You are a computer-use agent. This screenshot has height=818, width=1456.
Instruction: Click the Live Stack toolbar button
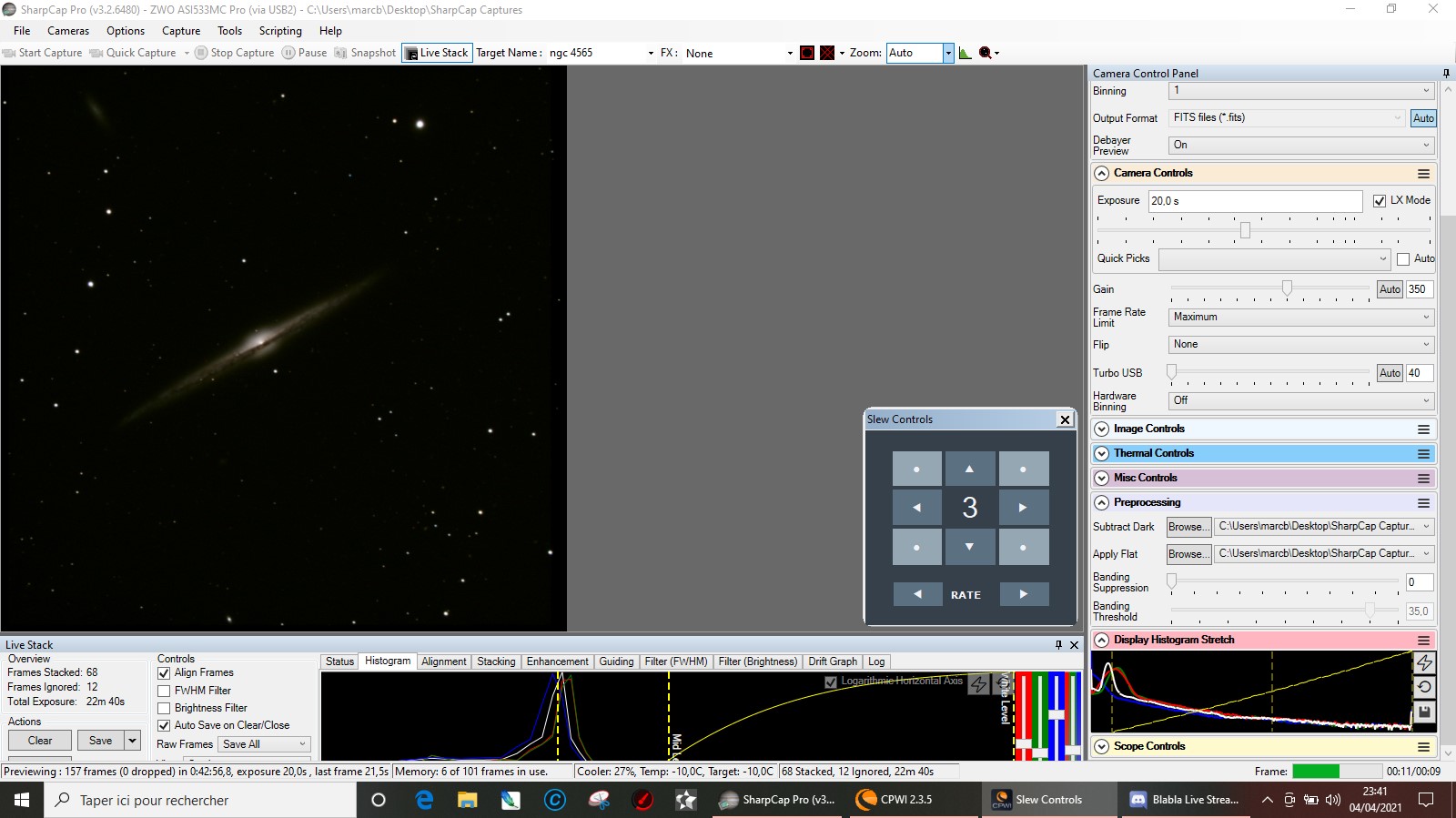click(437, 53)
